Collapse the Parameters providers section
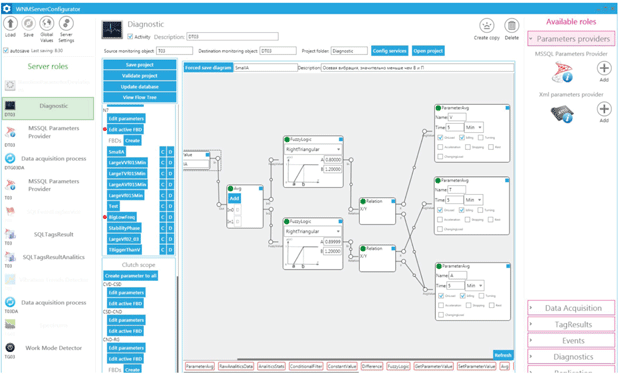This screenshot has width=620, height=379. (x=571, y=39)
